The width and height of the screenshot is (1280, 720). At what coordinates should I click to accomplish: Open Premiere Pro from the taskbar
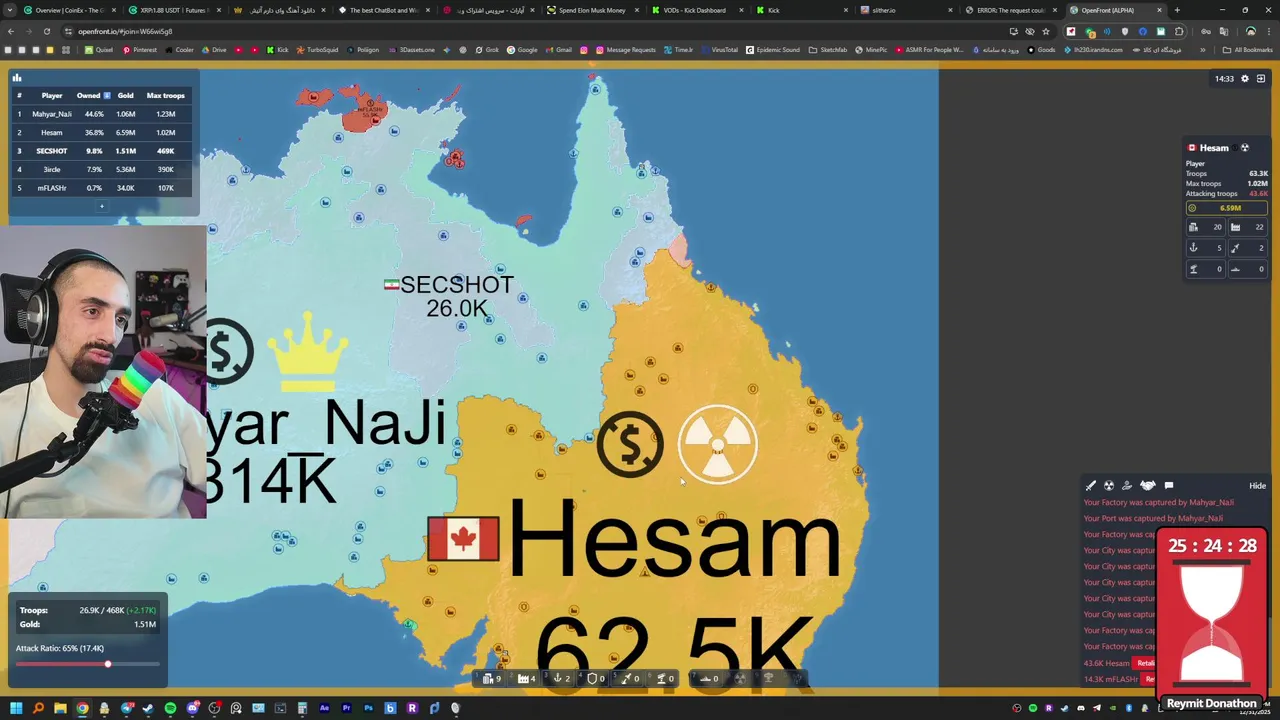pyautogui.click(x=346, y=709)
